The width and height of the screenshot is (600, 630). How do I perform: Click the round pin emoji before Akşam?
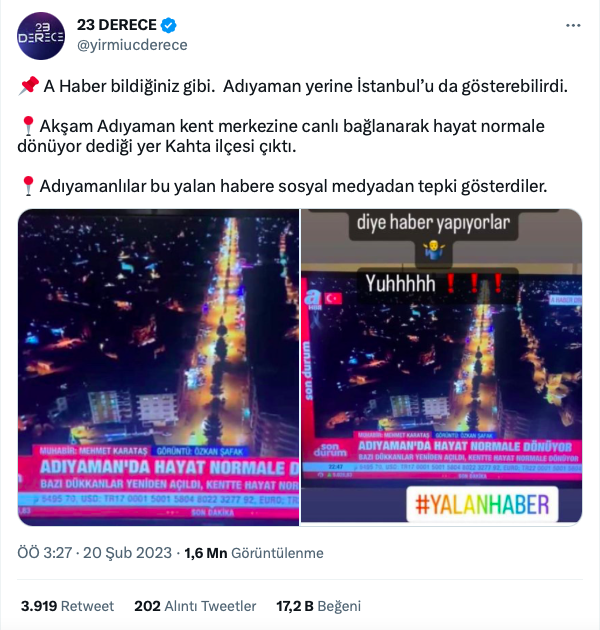tap(28, 126)
